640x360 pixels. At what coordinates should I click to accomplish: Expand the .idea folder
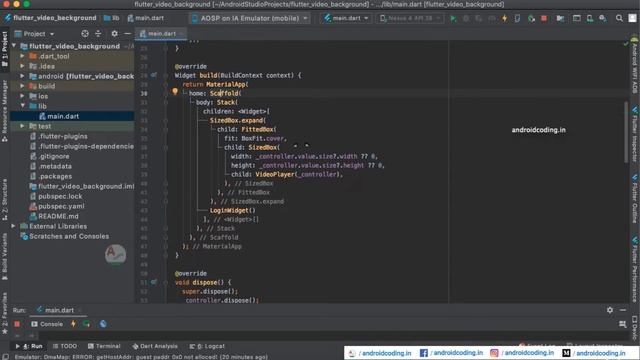click(x=22, y=66)
